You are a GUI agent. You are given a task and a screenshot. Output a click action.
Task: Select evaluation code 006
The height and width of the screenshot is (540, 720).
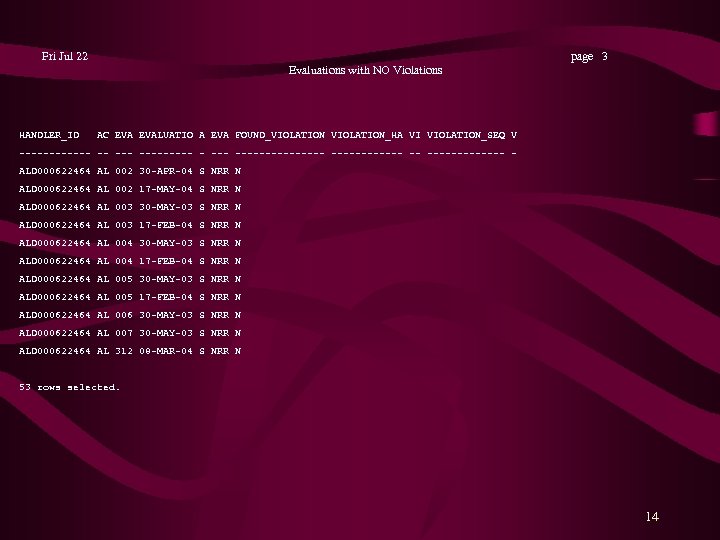click(124, 315)
